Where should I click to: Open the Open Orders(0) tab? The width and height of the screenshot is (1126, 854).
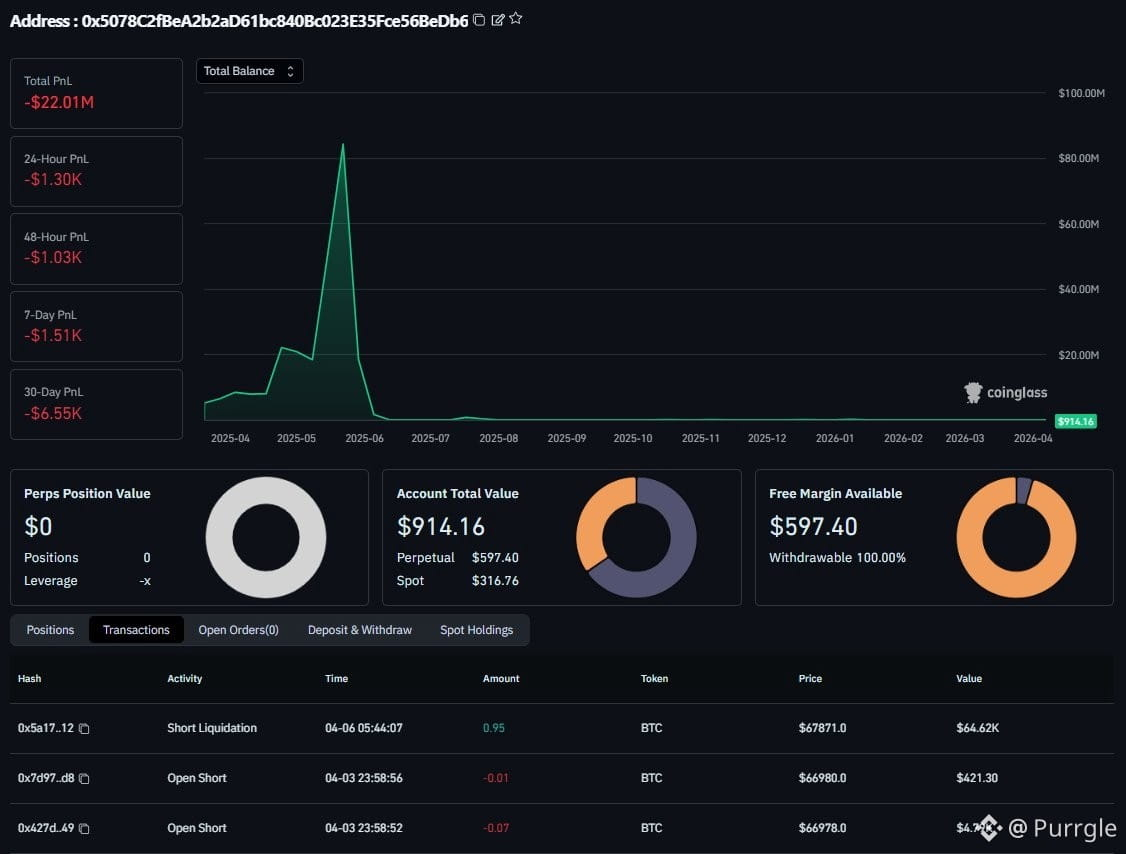click(x=238, y=630)
